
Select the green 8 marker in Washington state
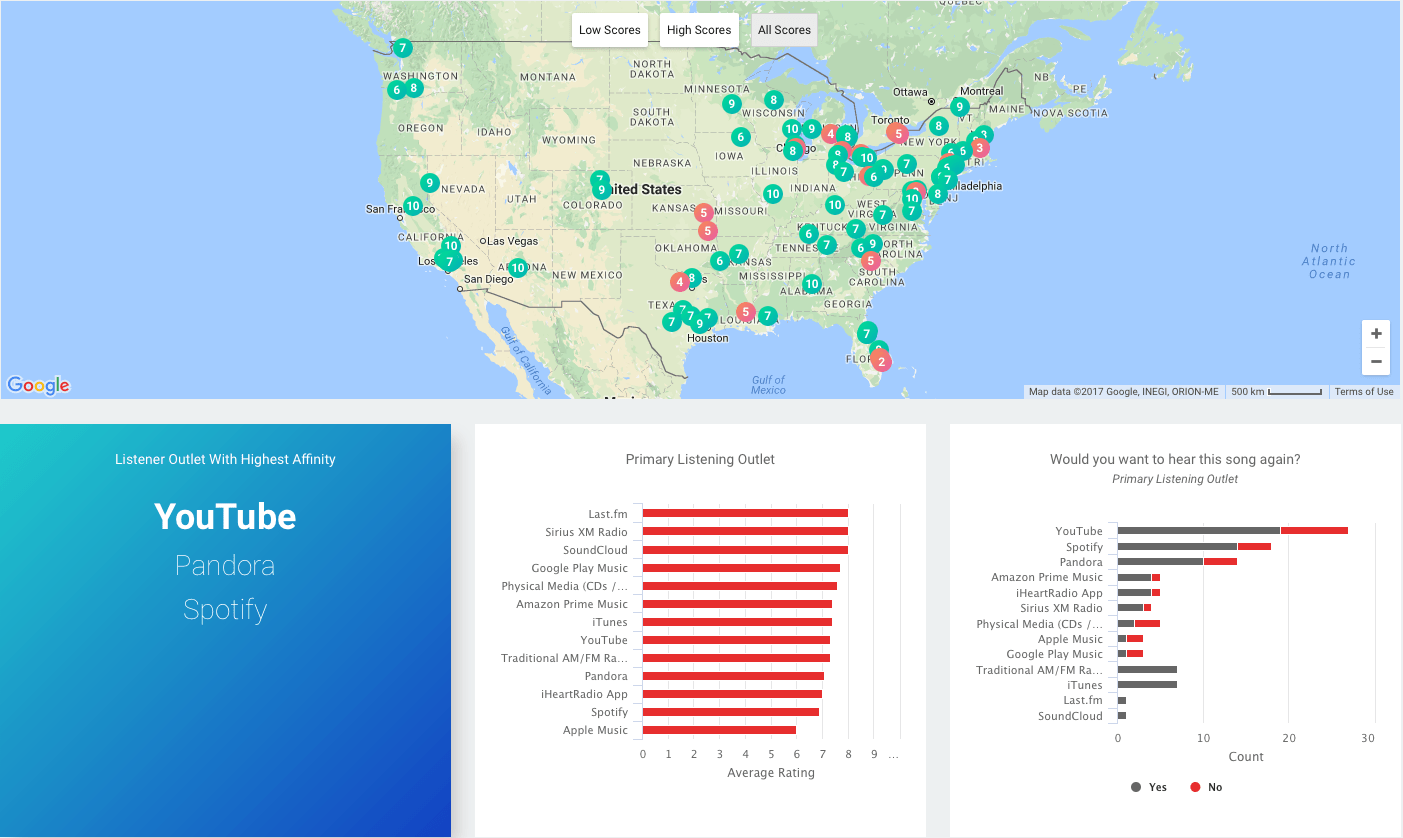coord(413,87)
